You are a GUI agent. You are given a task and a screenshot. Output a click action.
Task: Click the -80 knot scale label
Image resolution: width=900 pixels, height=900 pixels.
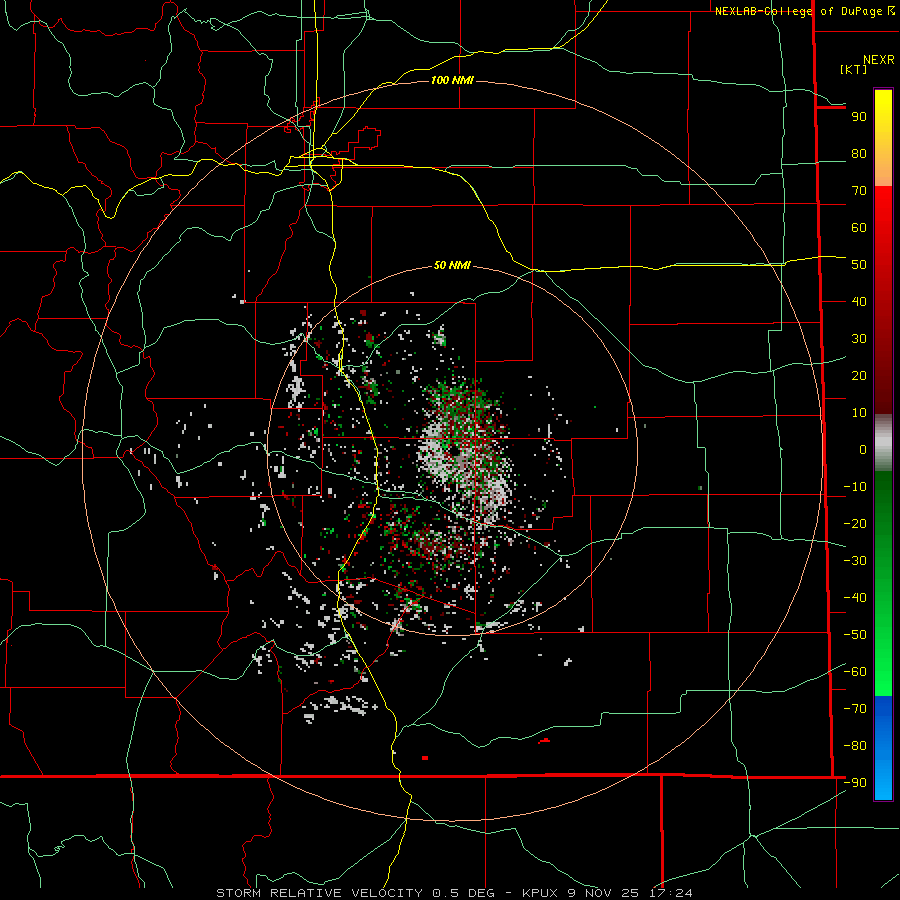pyautogui.click(x=855, y=746)
